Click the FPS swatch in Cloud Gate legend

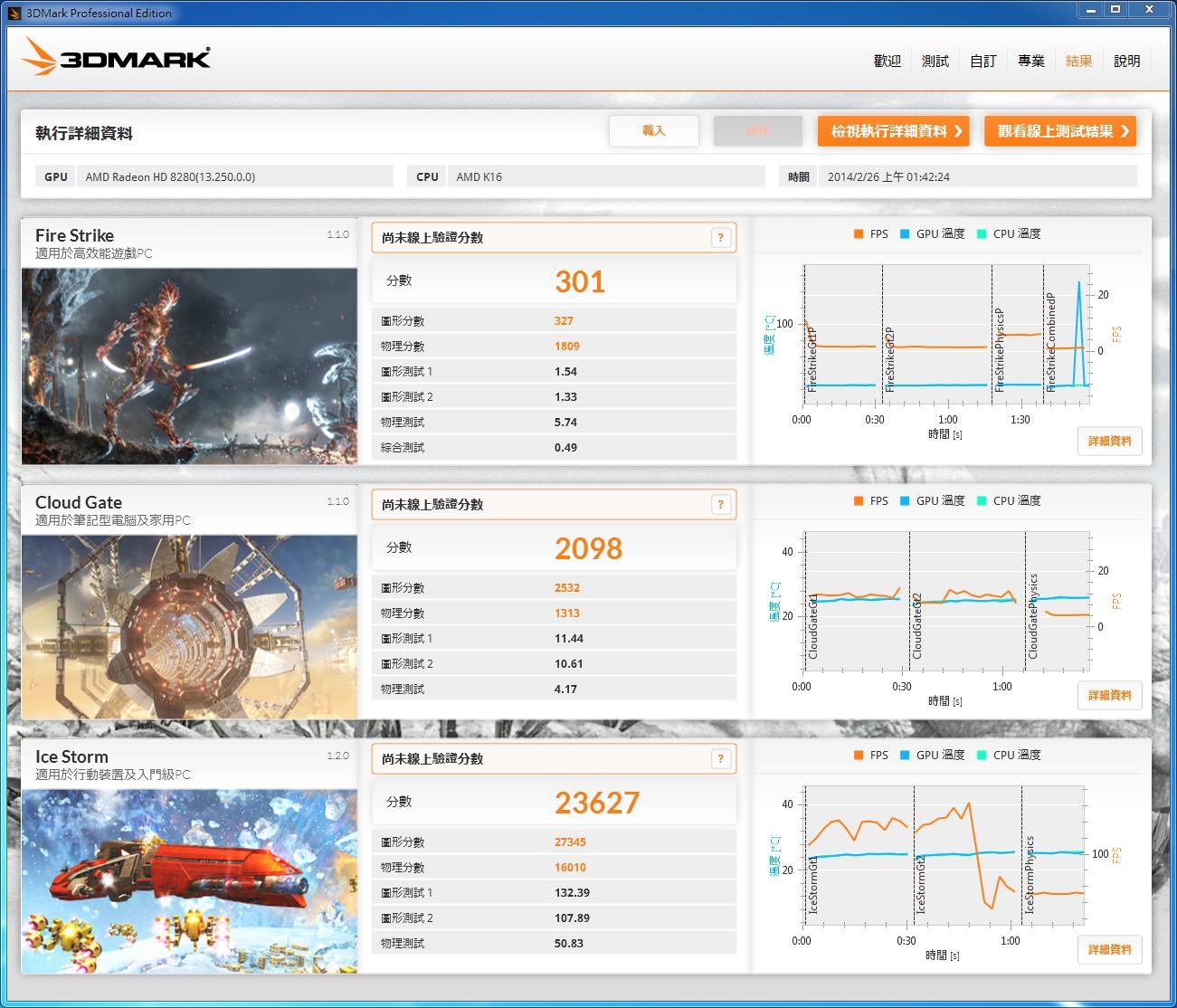[x=859, y=501]
